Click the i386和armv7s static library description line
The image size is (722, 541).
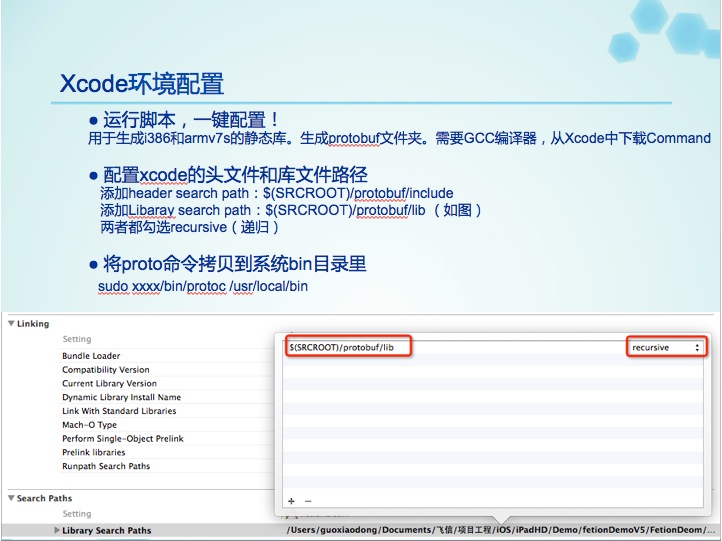tap(399, 138)
